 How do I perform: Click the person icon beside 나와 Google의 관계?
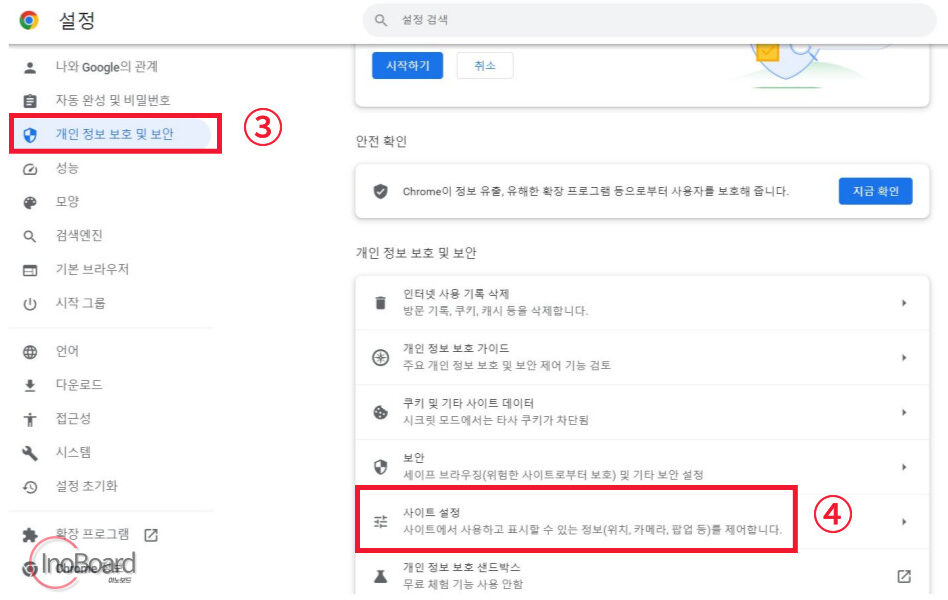30,67
